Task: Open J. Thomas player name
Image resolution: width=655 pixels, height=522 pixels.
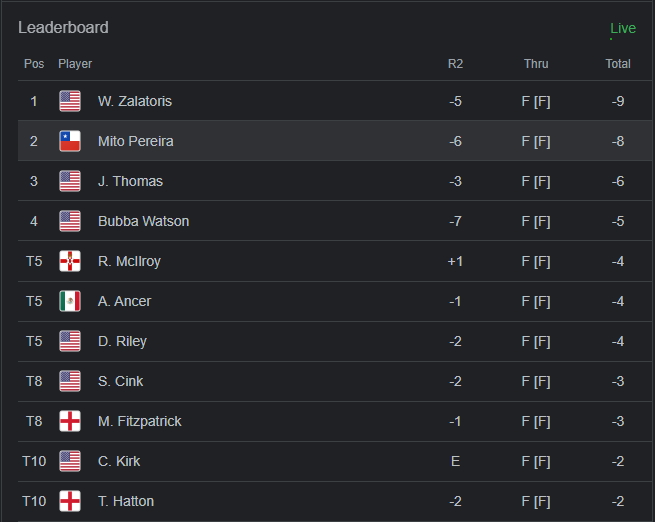Action: point(130,181)
